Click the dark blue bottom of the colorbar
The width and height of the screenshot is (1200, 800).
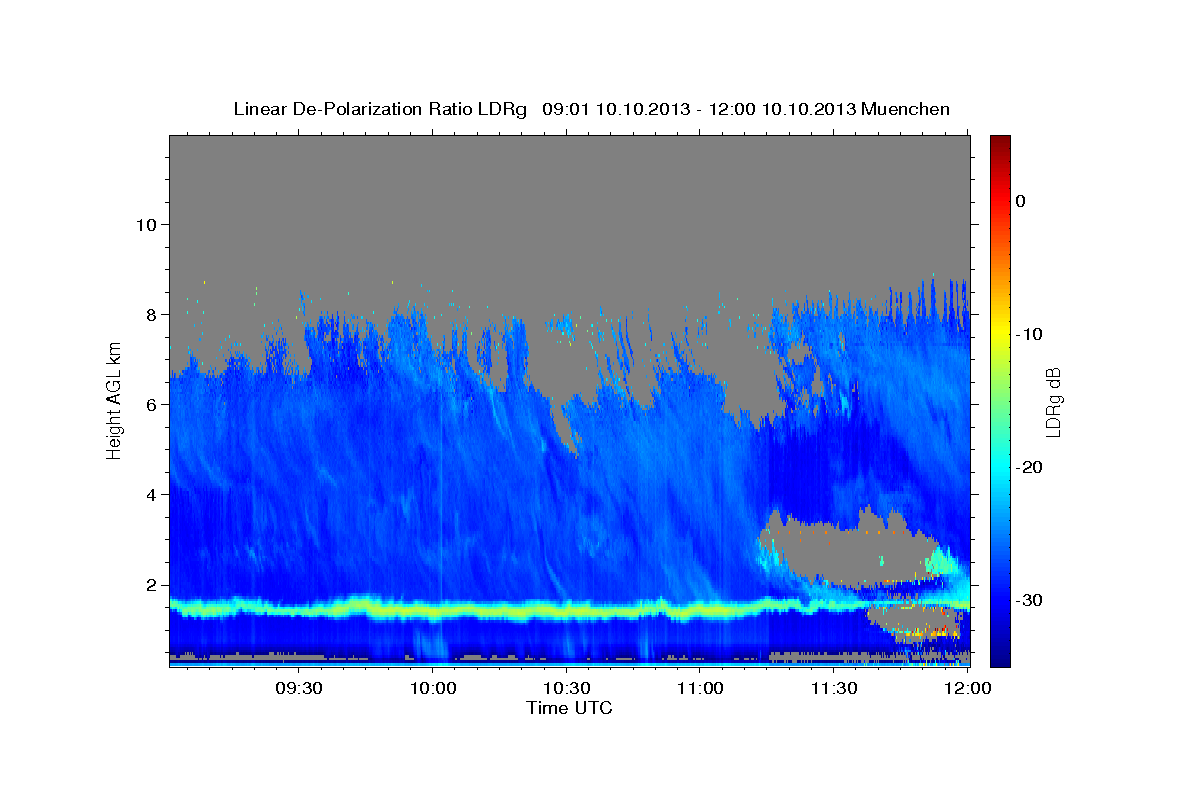click(1000, 655)
